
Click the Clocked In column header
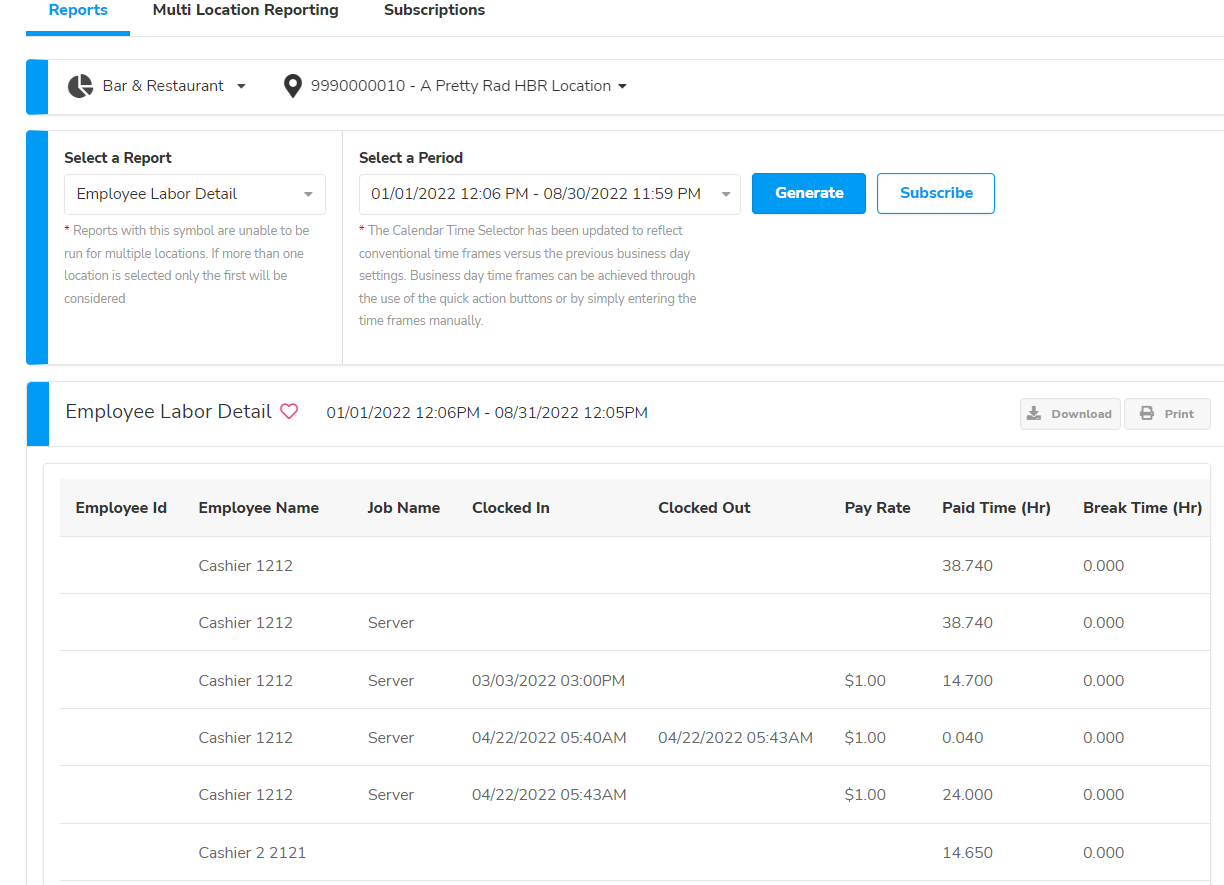point(510,508)
